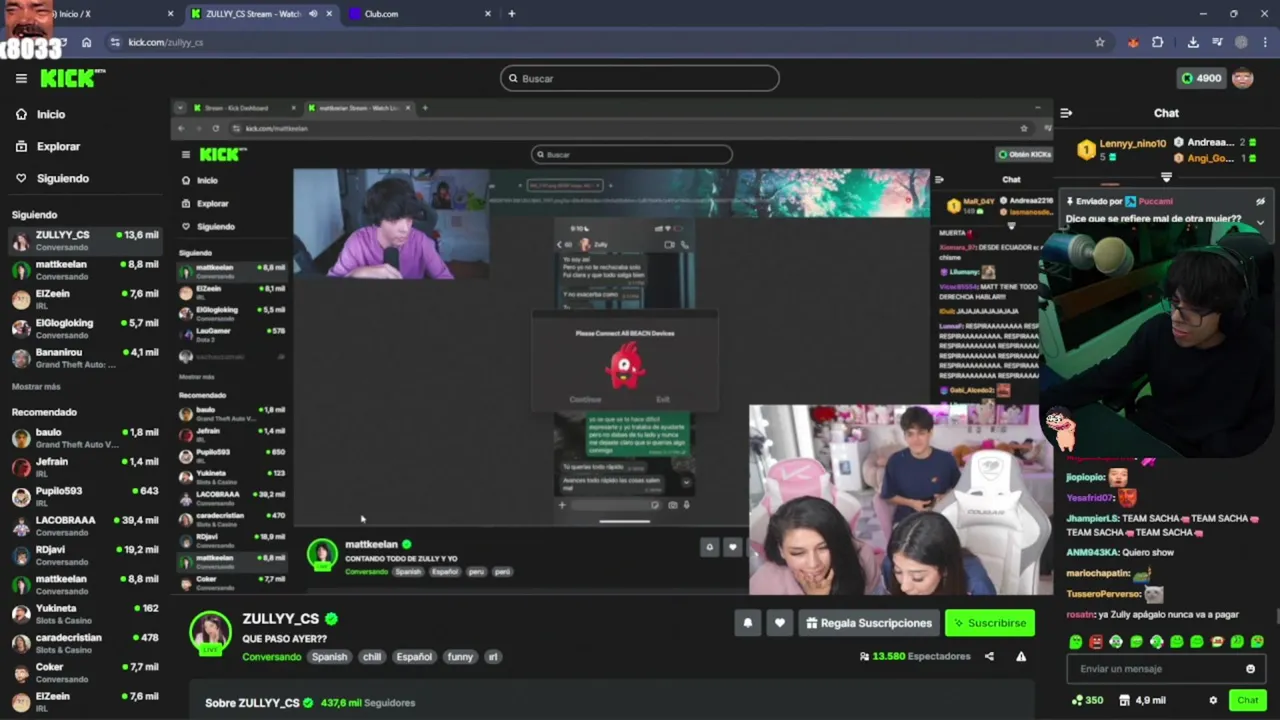Select ZULLYY_CS channel in Siguiendo list
Viewport: 1280px width, 720px height.
[85, 240]
